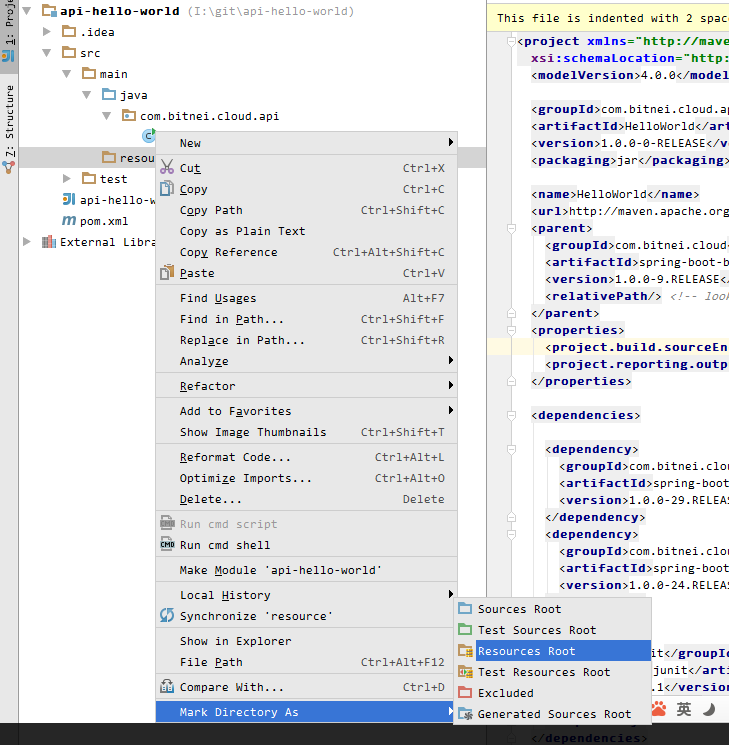Fold the dependencies tag in editor gutter
Screen dimensions: 729x745
(511, 415)
